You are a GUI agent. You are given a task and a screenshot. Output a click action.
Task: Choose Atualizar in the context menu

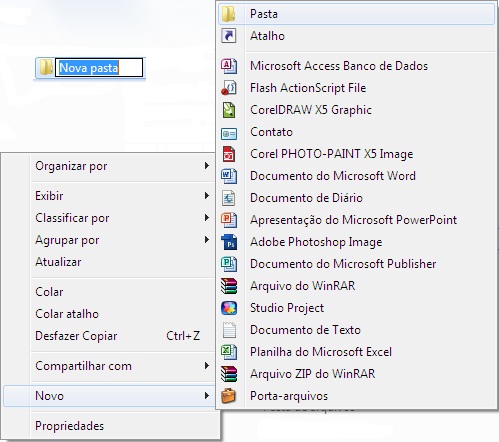tap(58, 262)
